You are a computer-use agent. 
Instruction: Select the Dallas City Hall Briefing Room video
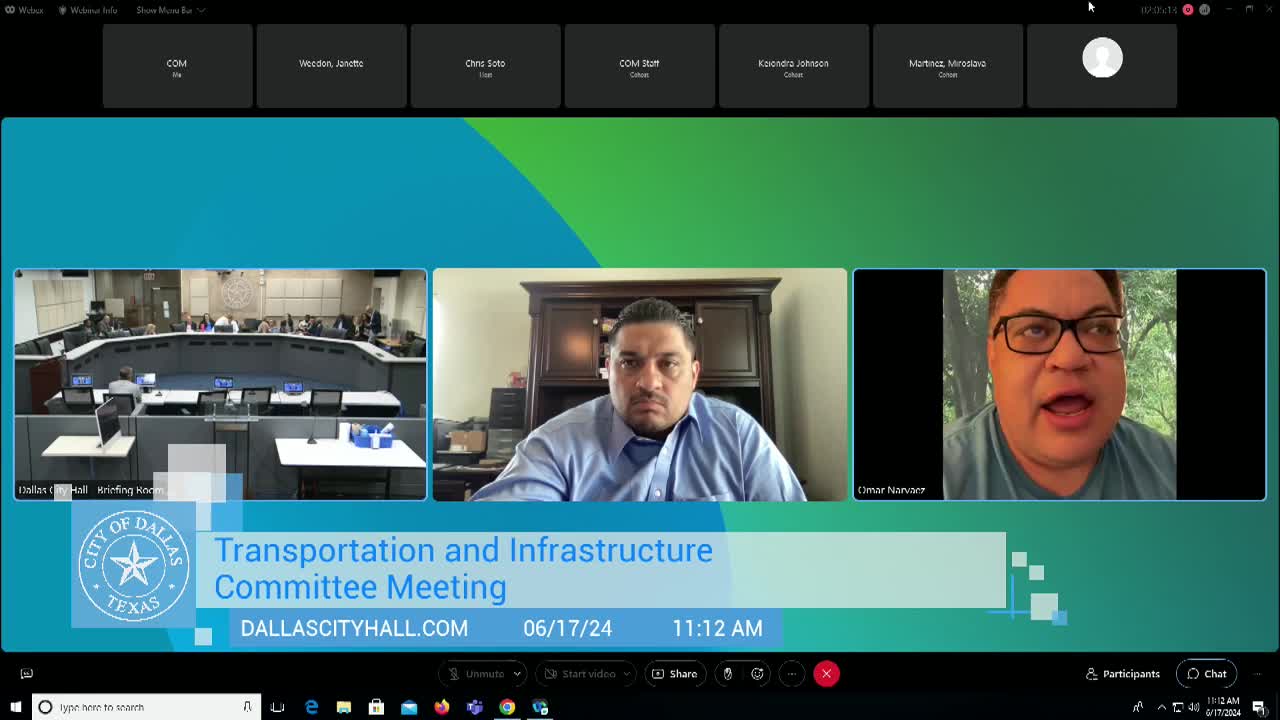220,384
